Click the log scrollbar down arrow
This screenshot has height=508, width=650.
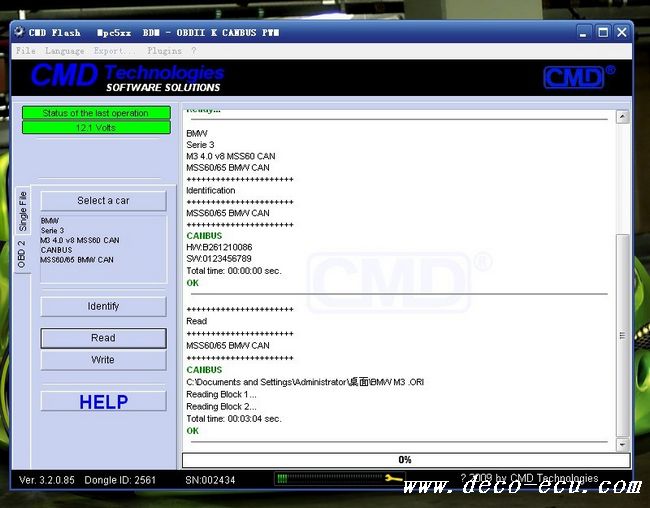click(622, 445)
